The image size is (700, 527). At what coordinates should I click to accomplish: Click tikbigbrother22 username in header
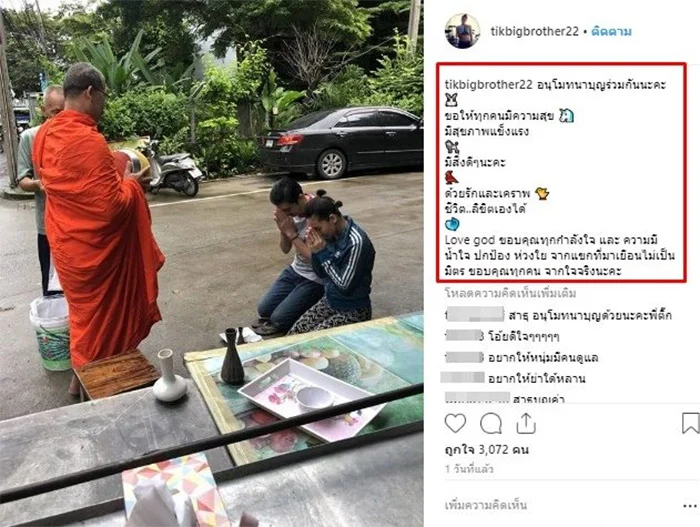534,31
